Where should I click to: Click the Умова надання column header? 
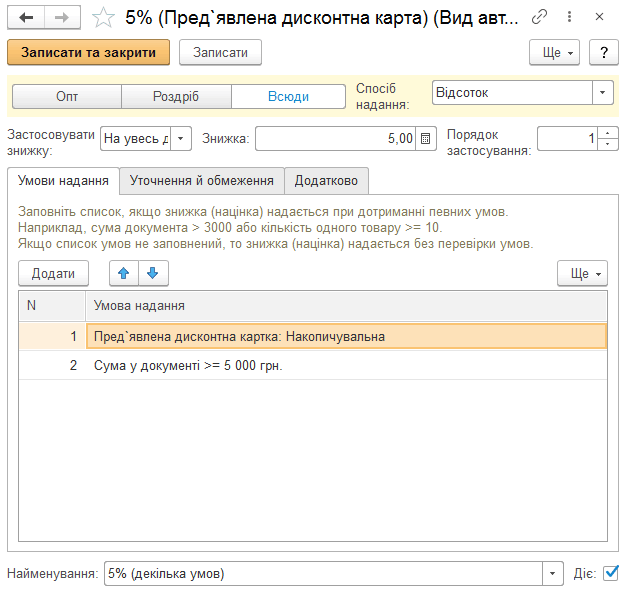346,306
